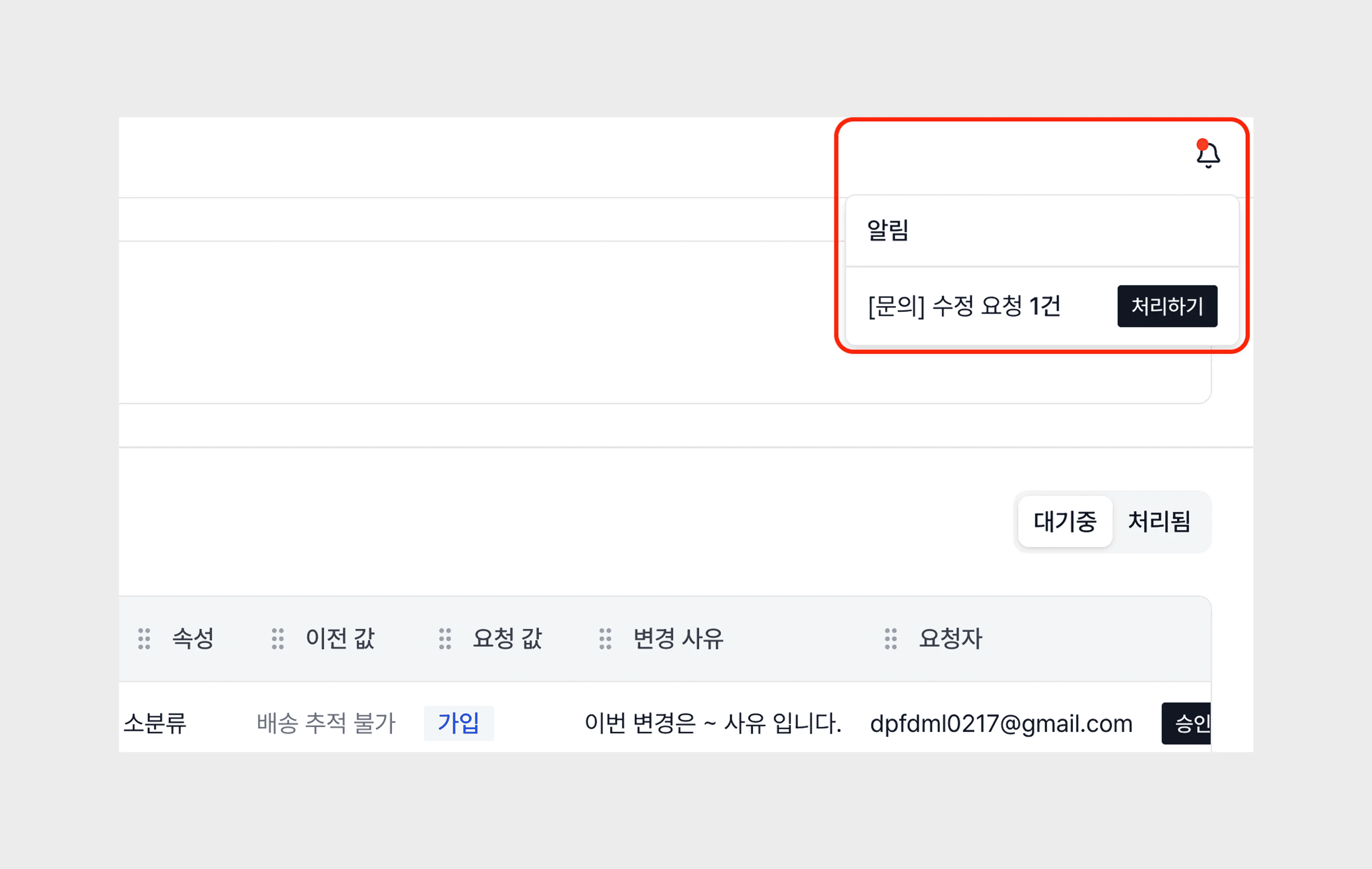Viewport: 1372px width, 869px height.
Task: Click the 배송 추적 불가 previous value cell
Action: [326, 723]
